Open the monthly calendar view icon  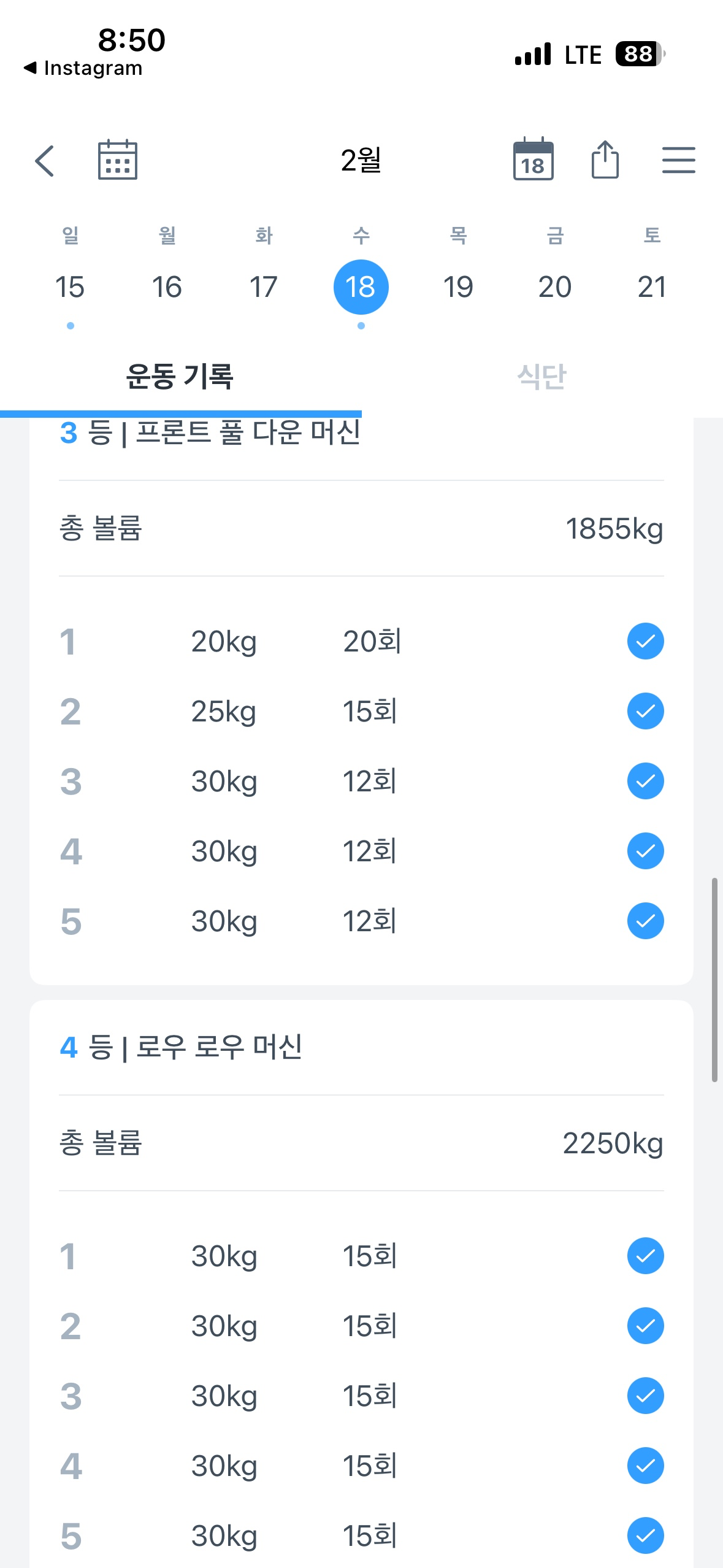[x=118, y=160]
